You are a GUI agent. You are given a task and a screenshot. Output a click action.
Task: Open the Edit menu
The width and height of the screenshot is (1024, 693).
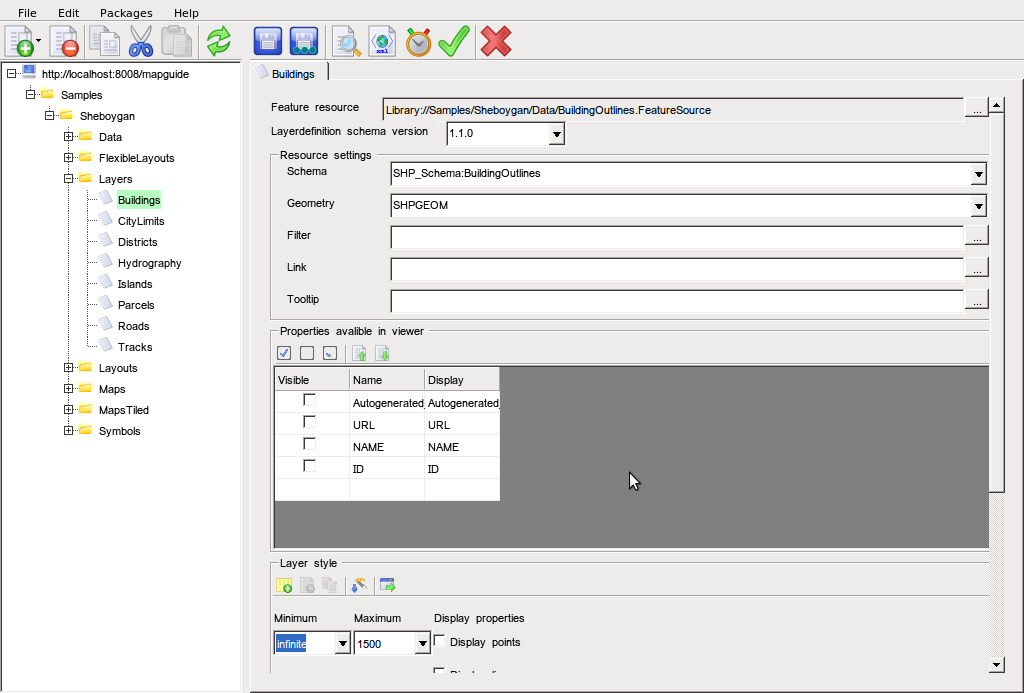tap(68, 13)
